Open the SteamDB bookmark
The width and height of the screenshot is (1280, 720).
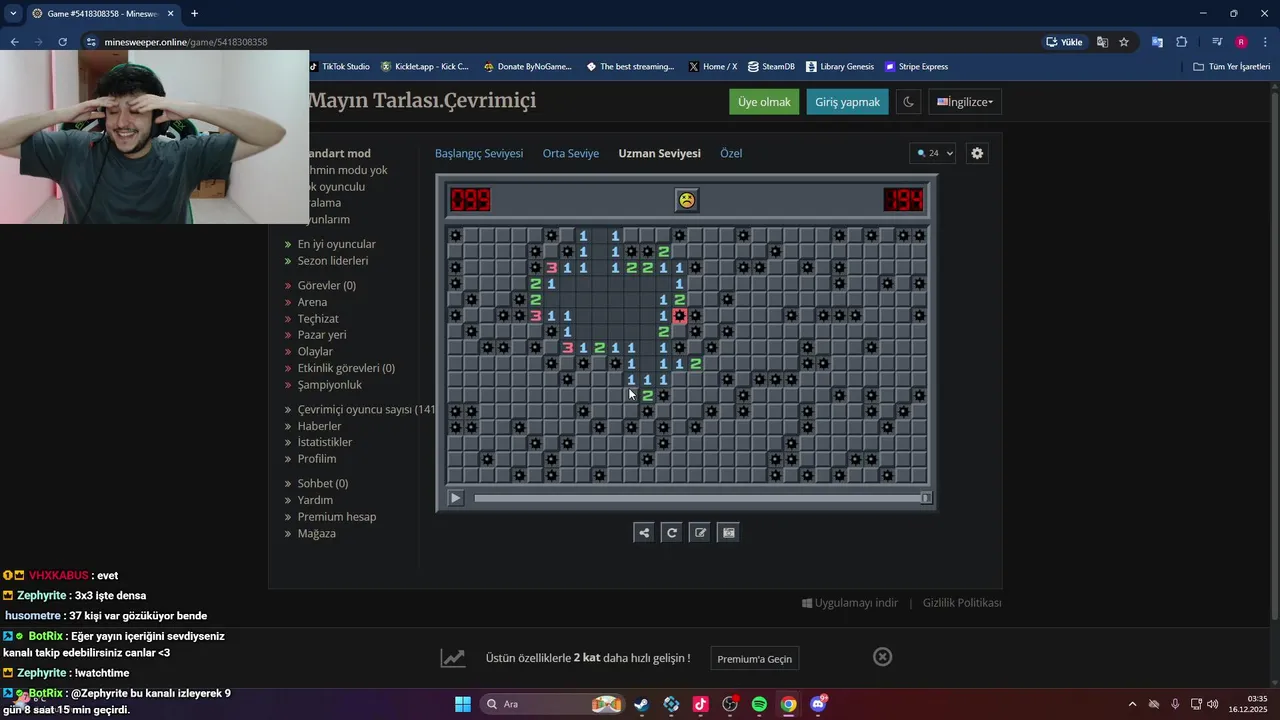point(771,67)
